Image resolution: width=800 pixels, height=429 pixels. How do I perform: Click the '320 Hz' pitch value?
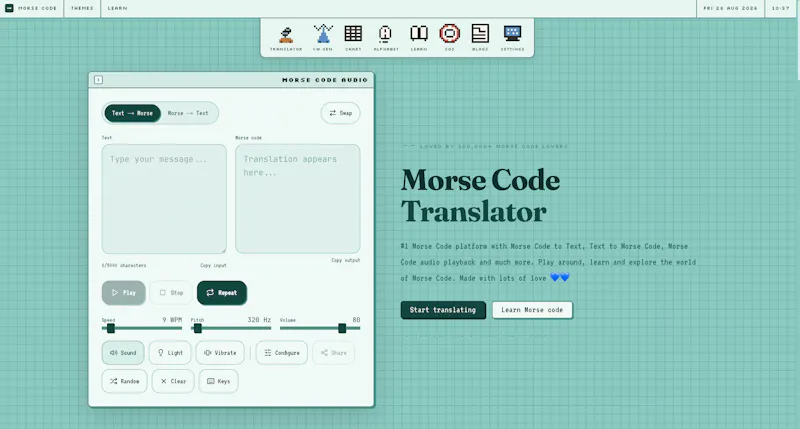point(259,320)
